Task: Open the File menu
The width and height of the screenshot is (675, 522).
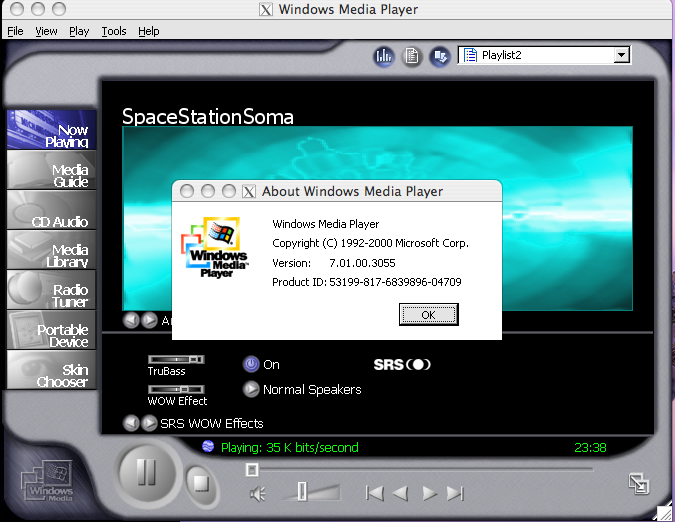Action: click(15, 31)
